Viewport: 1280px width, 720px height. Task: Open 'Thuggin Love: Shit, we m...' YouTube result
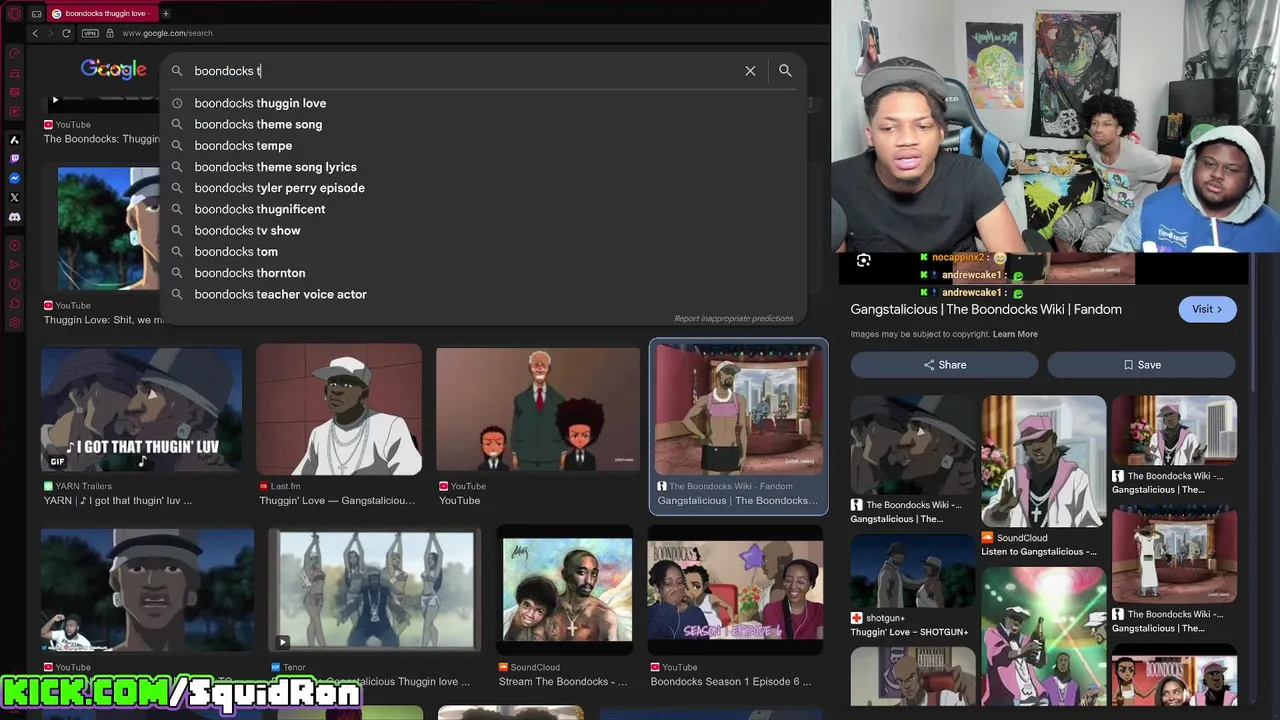tap(103, 320)
